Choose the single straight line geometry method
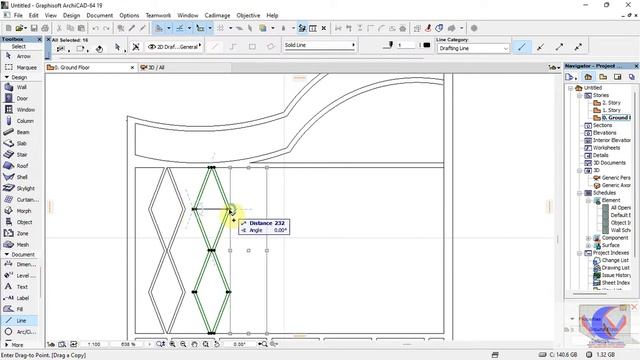Image resolution: width=640 pixels, height=360 pixels. coord(214,47)
